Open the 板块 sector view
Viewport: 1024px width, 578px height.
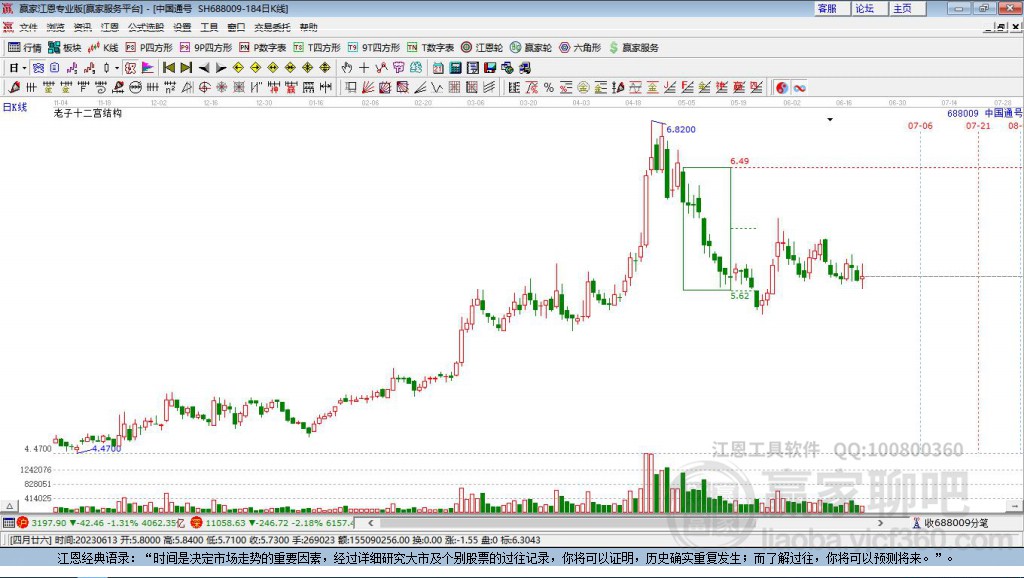tap(65, 48)
